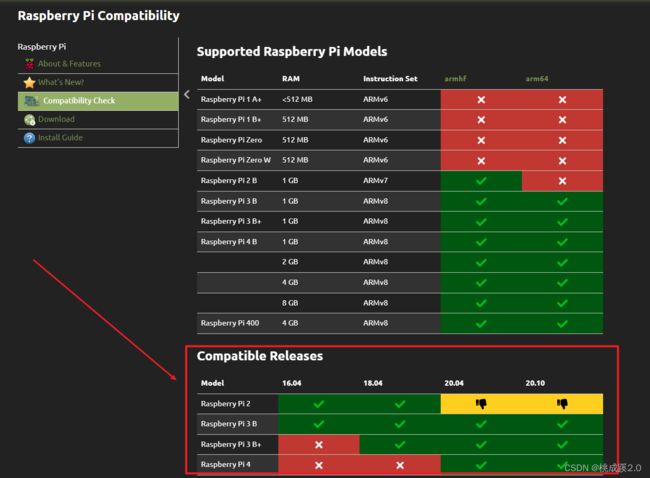Click the armhf checkmark for Raspberry Pi 2 B
This screenshot has height=478, width=650.
481,181
